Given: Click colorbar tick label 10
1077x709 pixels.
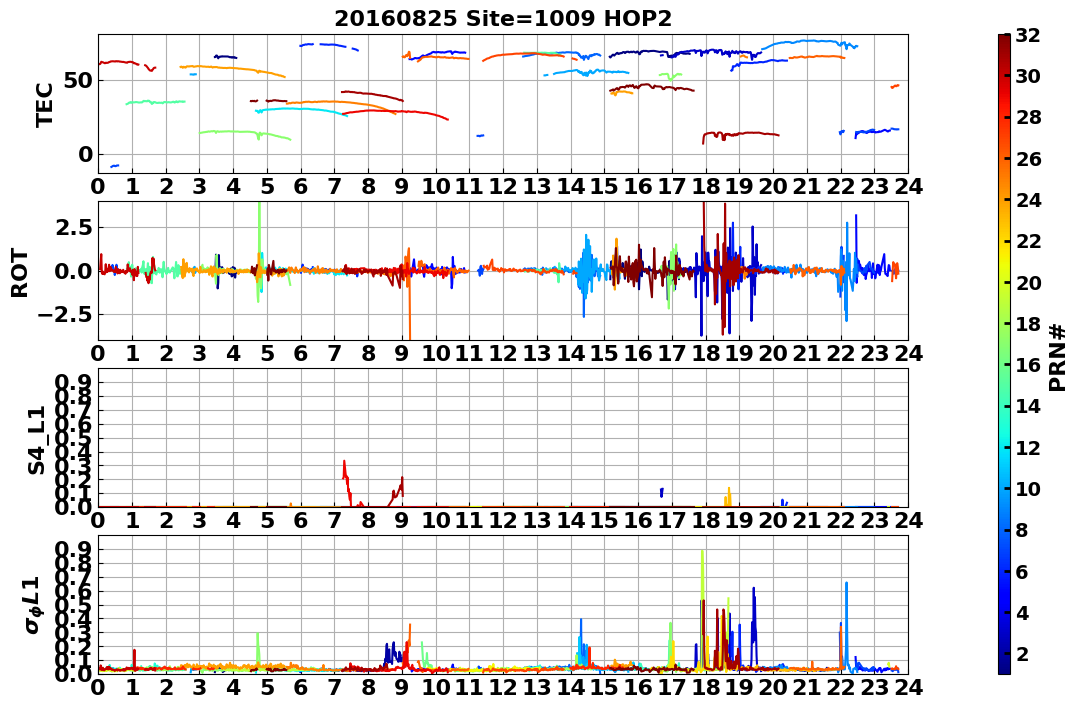Looking at the screenshot, I should (1028, 488).
